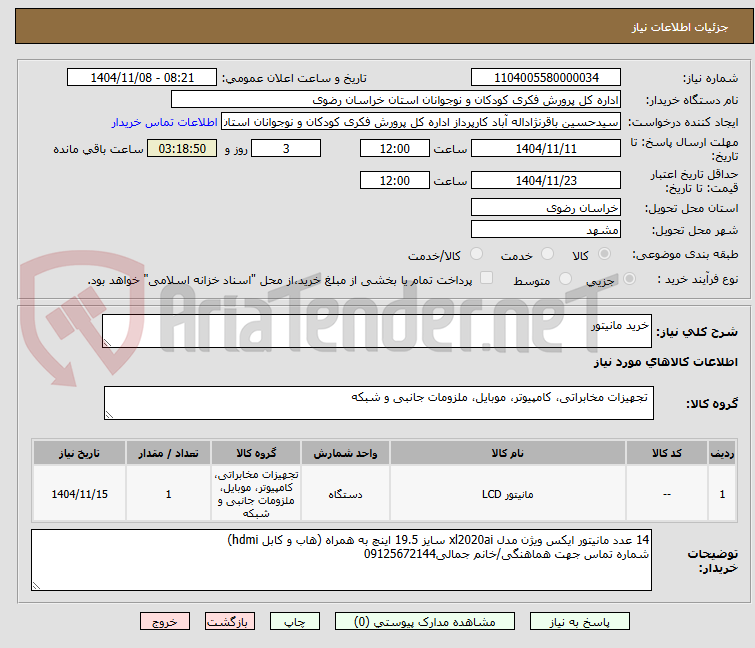The image size is (755, 648).
Task: Click the buyer organization name field
Action: point(395,100)
